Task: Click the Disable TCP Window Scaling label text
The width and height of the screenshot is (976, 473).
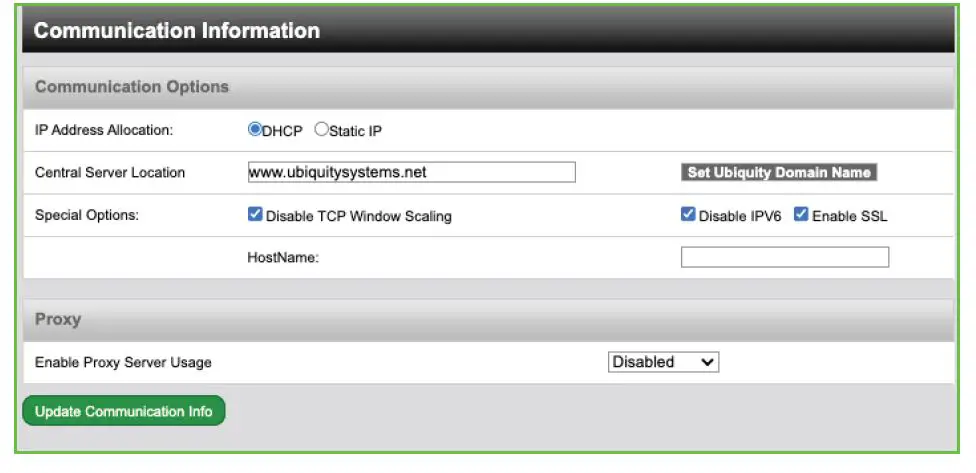Action: pos(359,216)
